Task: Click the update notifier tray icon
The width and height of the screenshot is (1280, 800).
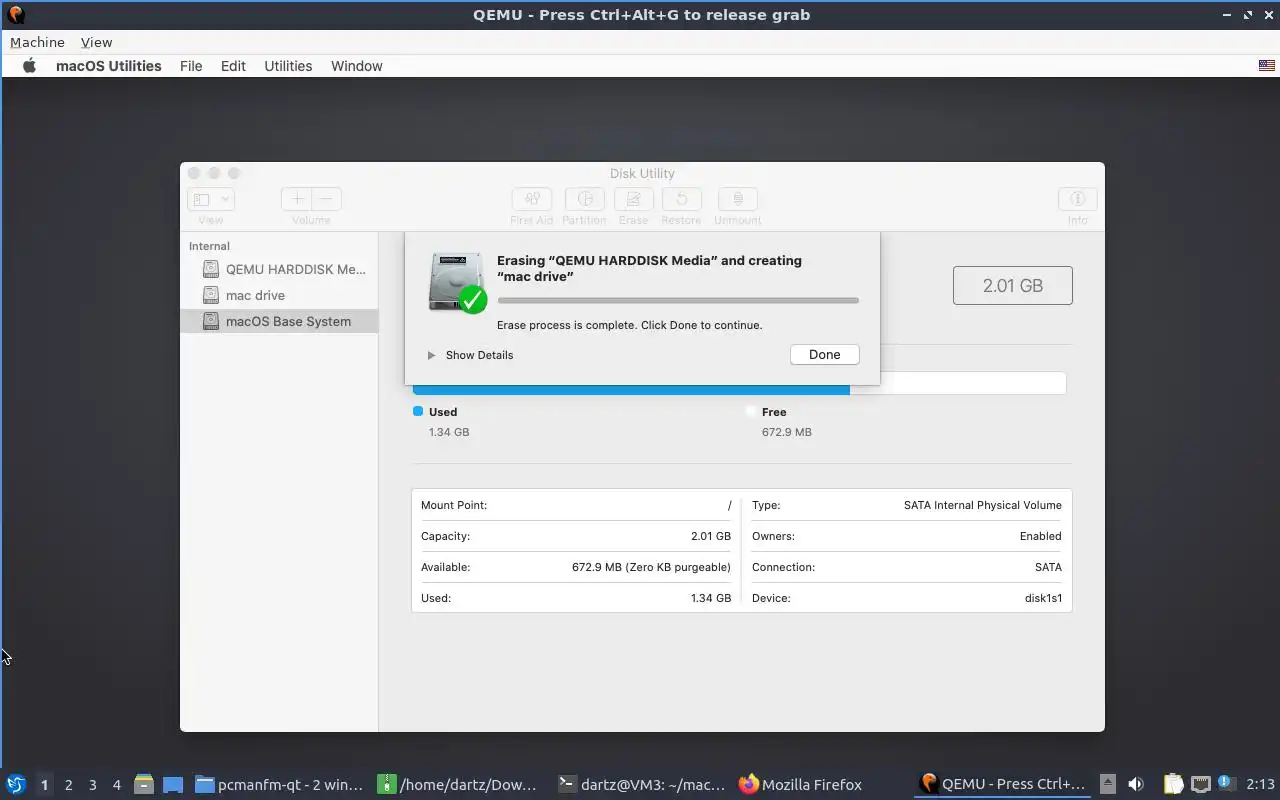Action: pos(1227,783)
